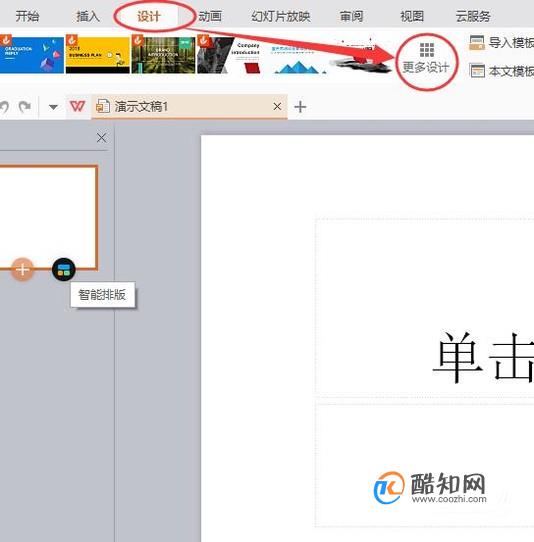Click the undo arrow icon

tap(4, 106)
